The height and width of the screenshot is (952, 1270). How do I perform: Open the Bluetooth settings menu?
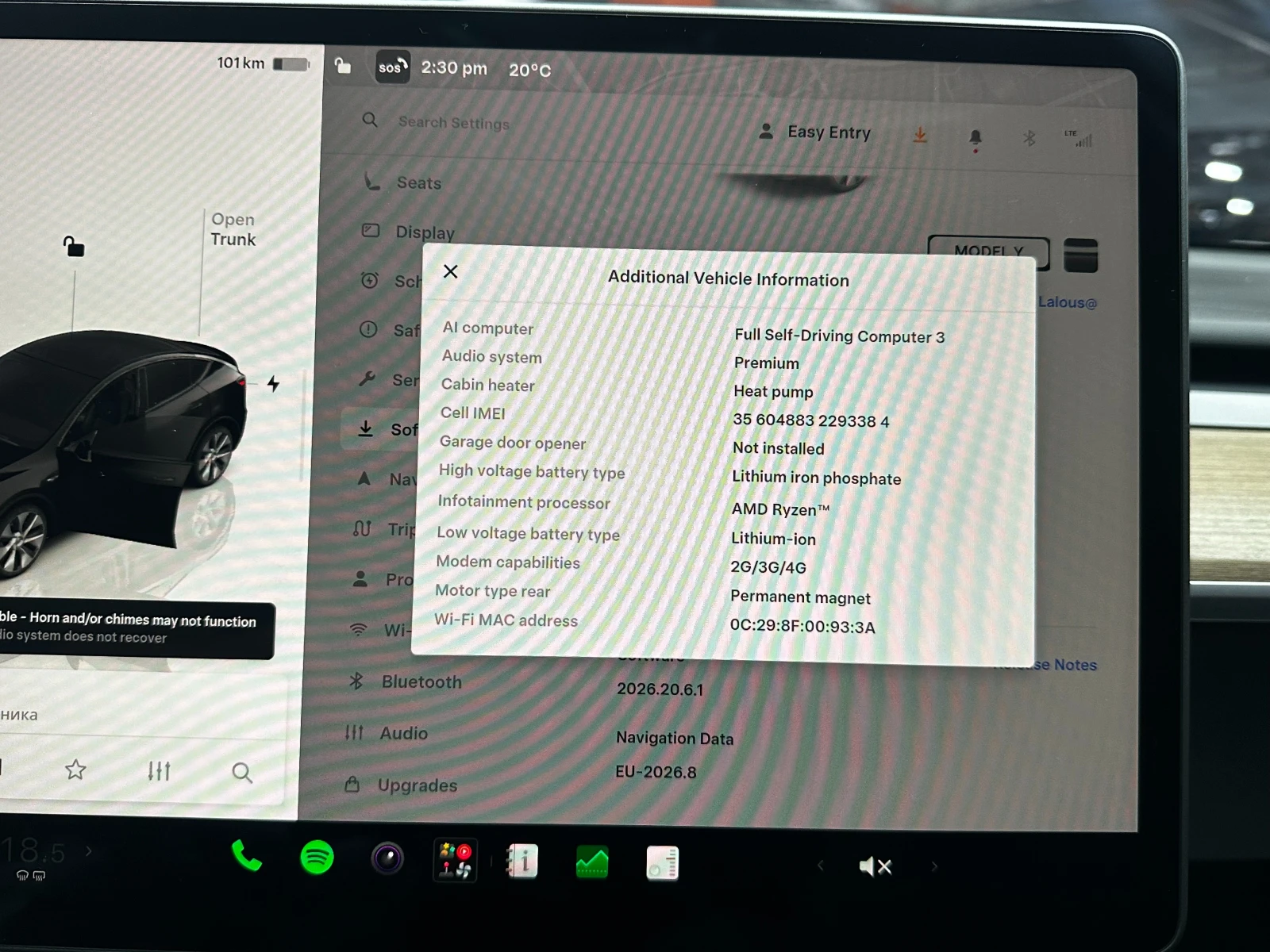coord(406,681)
